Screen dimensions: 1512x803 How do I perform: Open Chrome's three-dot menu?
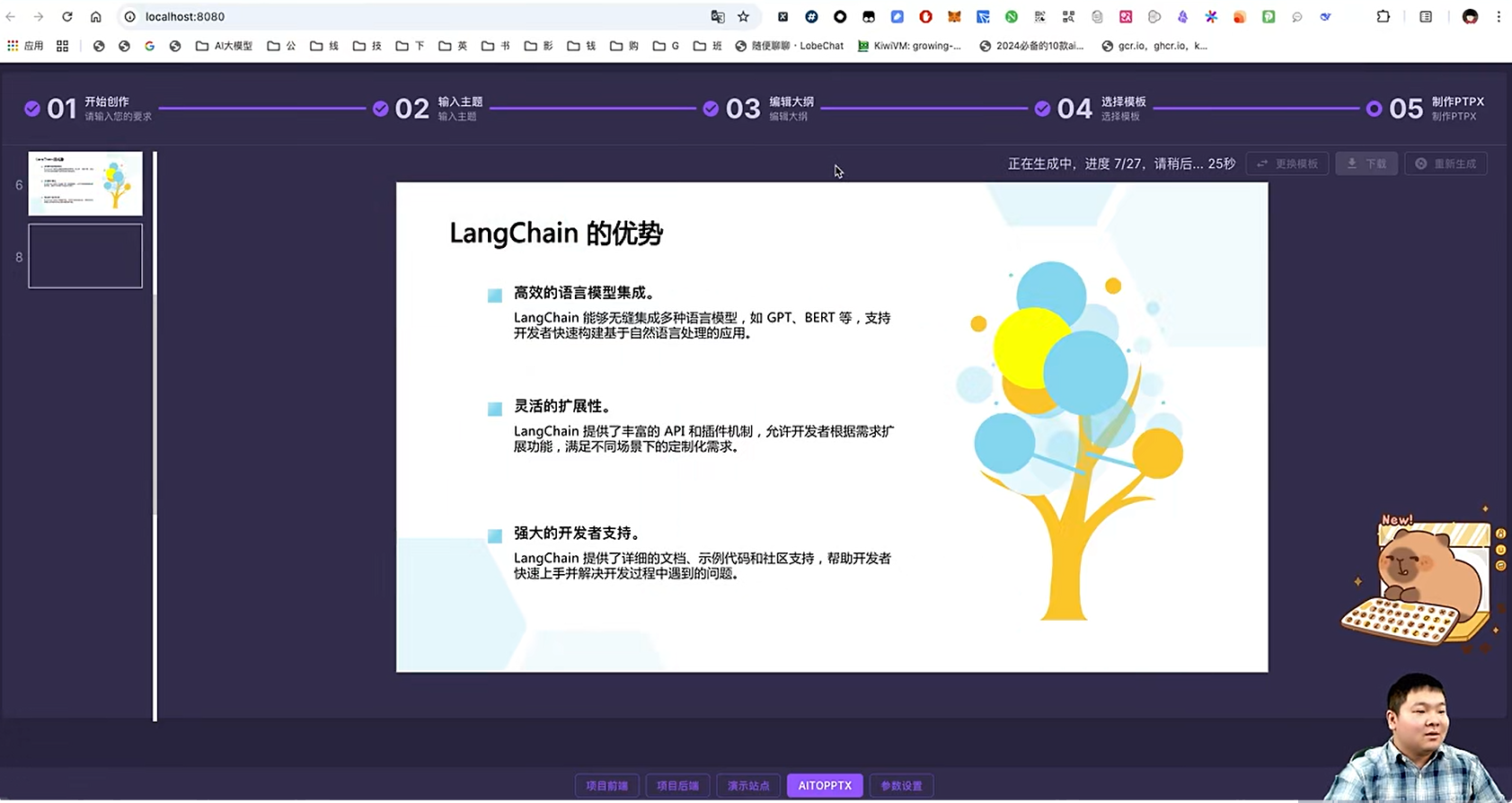pos(1499,16)
